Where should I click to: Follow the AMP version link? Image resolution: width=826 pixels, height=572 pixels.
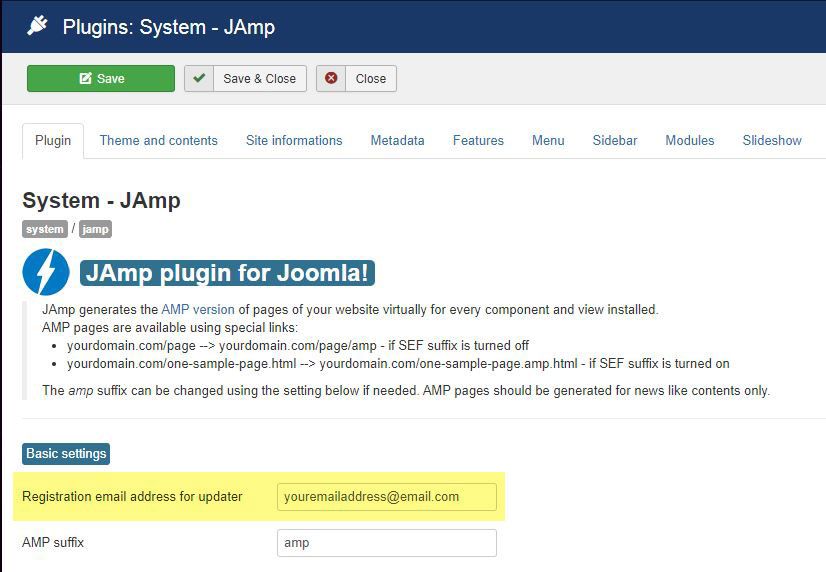point(198,309)
